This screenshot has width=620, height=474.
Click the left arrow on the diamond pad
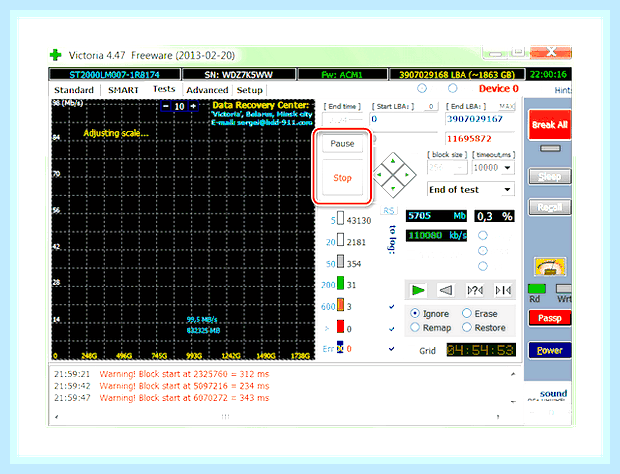[379, 174]
